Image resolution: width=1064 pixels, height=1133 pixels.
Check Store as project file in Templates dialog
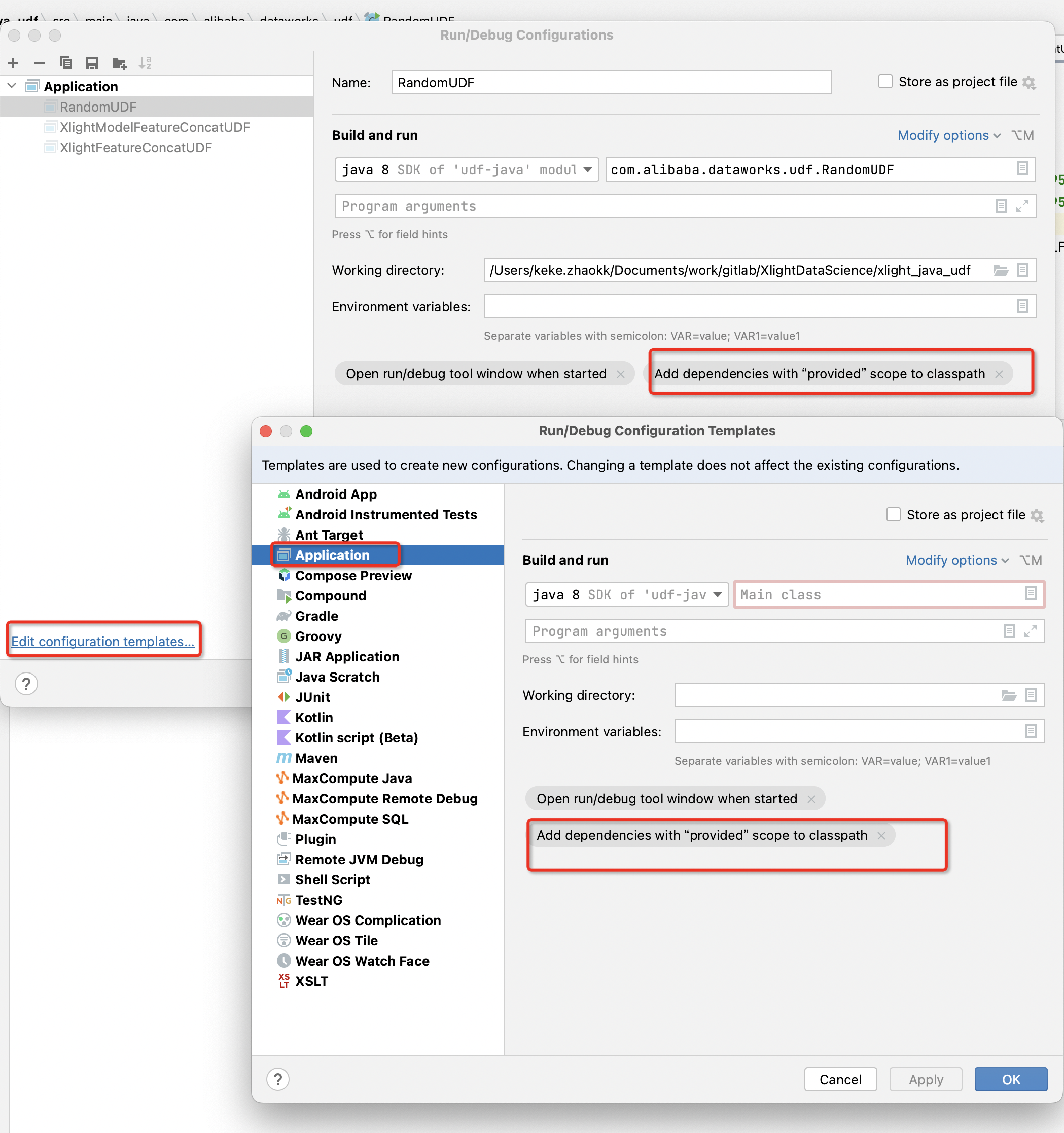click(x=893, y=515)
